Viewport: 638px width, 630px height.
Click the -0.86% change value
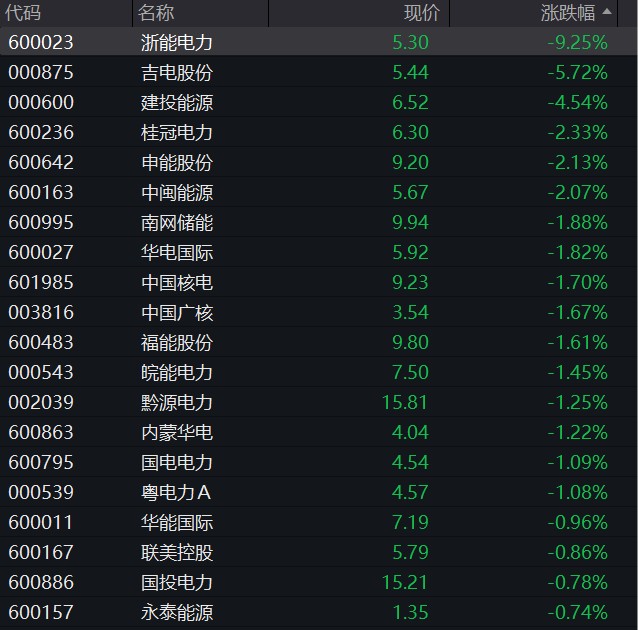(577, 552)
